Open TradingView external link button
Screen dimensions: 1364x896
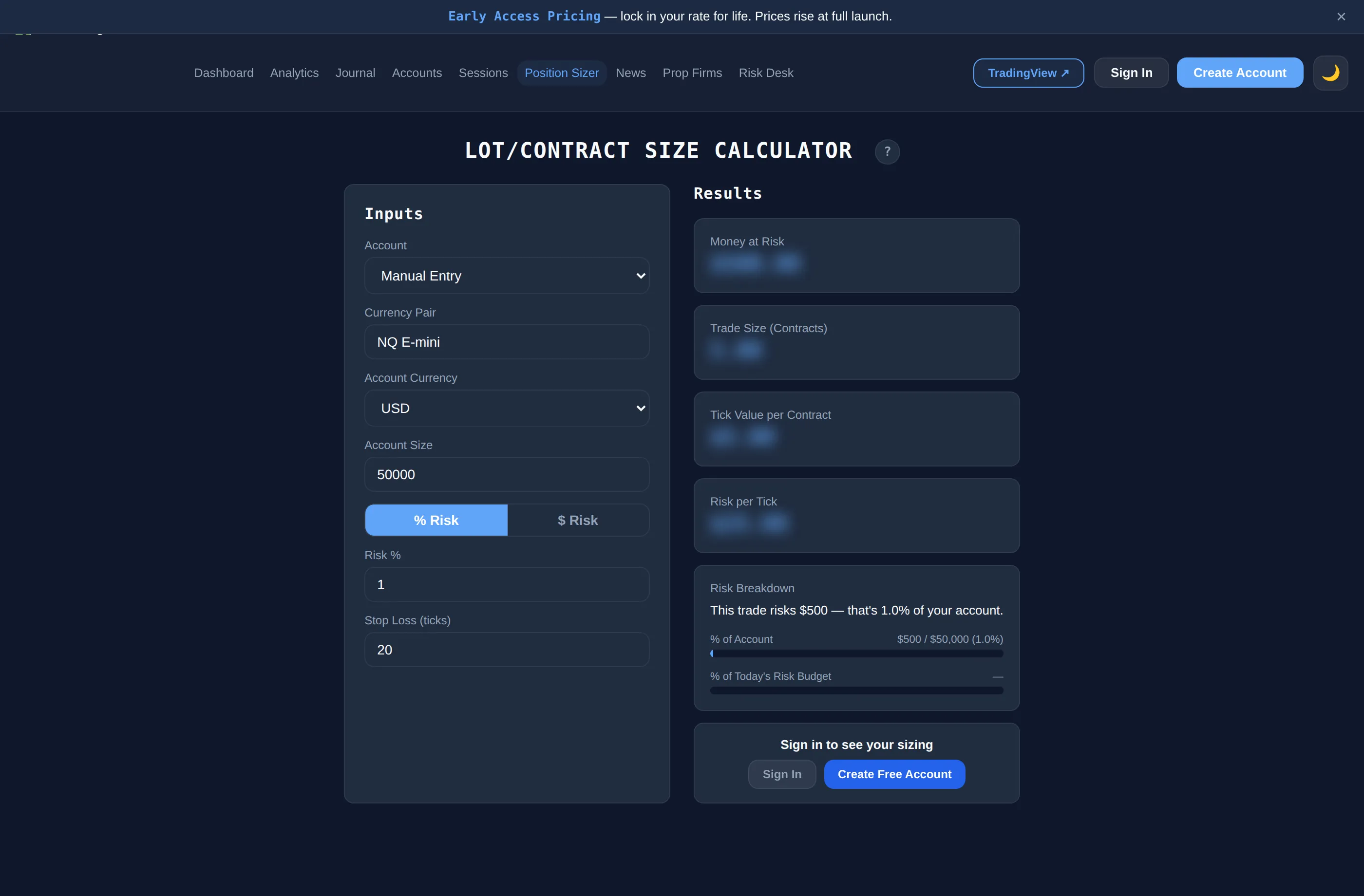tap(1028, 73)
